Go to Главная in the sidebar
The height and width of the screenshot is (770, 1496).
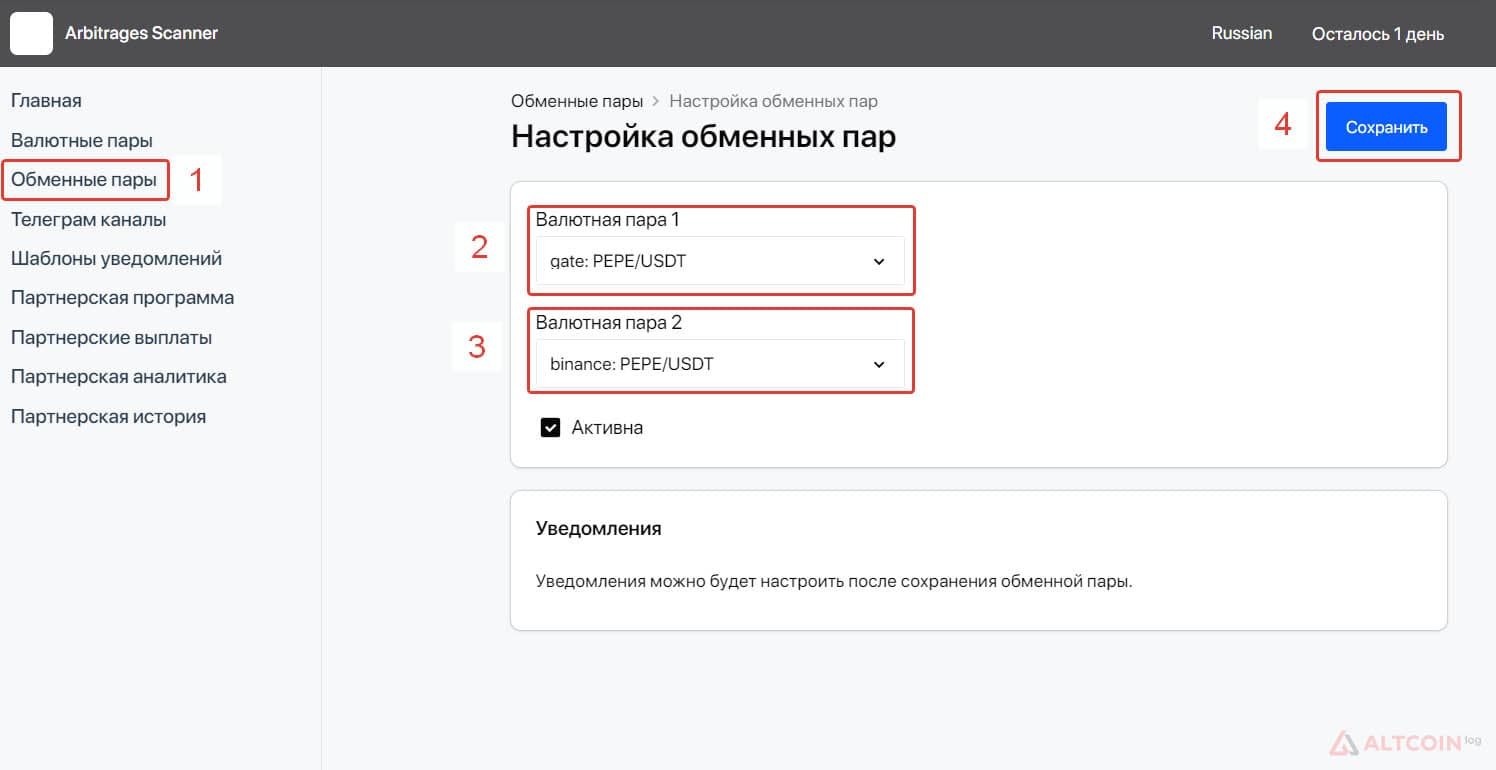[46, 101]
